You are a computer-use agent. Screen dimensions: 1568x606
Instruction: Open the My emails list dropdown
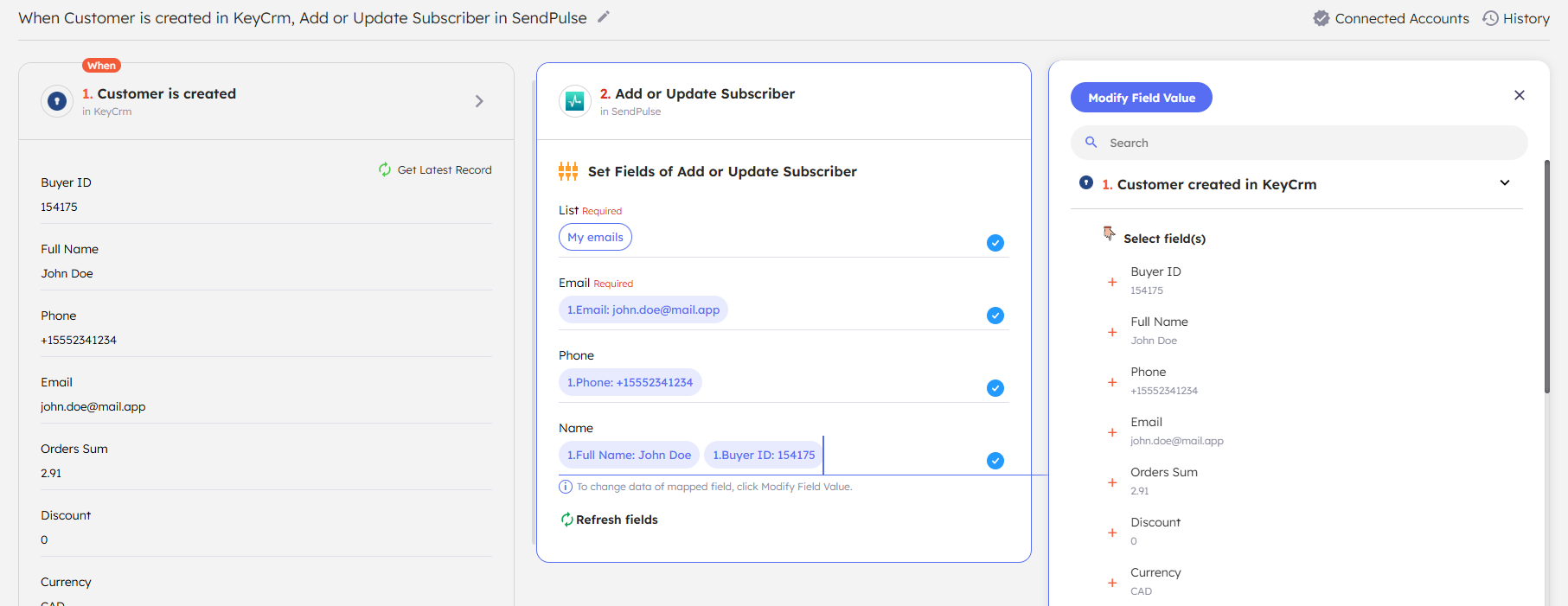coord(595,237)
